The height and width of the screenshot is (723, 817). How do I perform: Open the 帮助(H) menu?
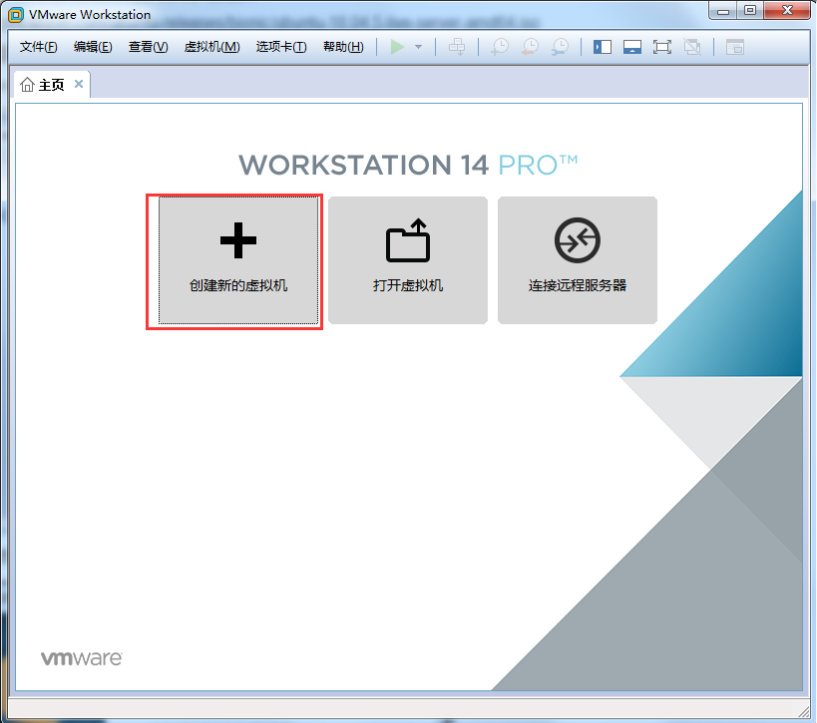point(343,47)
